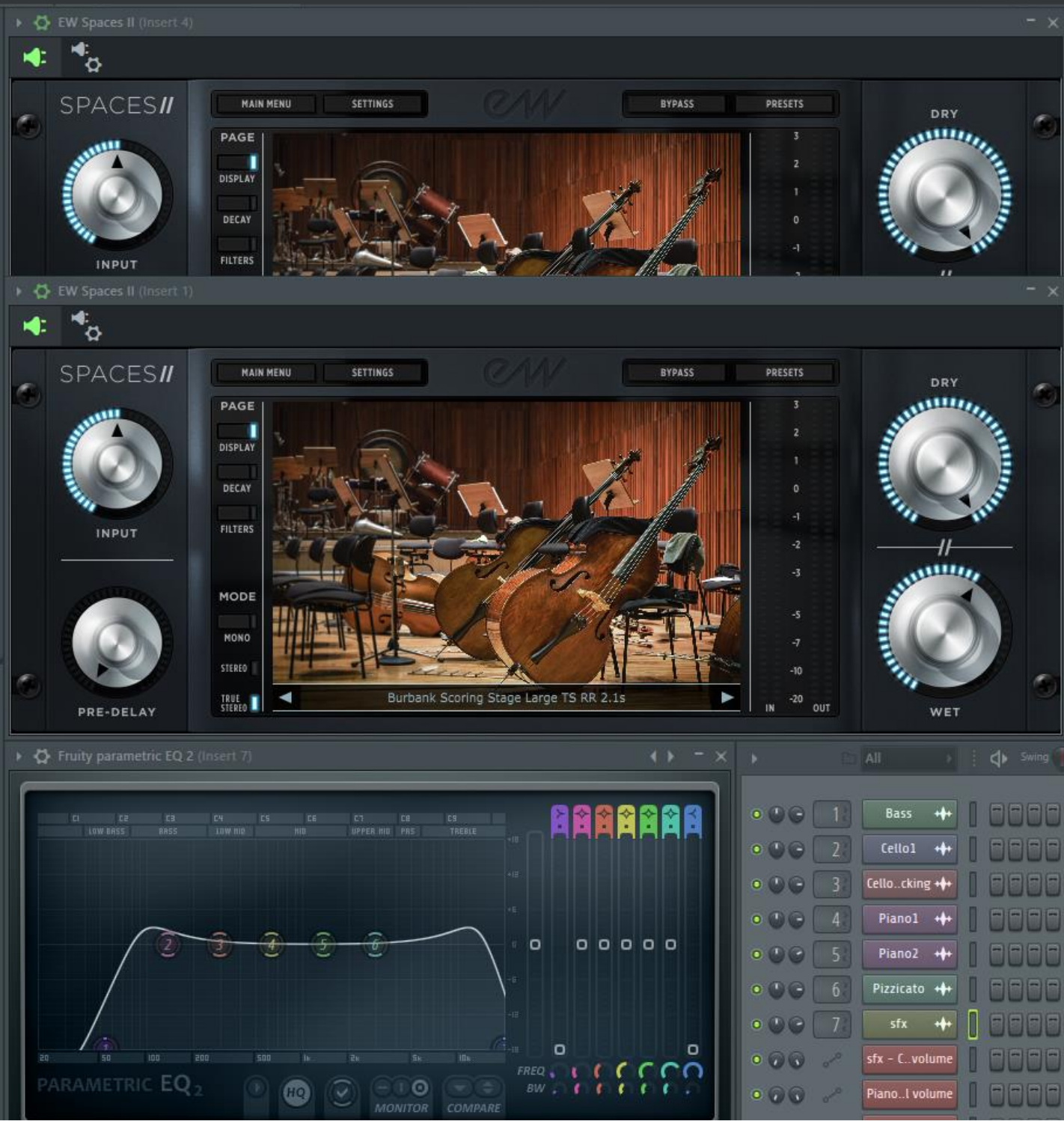Select the Piano2 channel button
The image size is (1064, 1121).
(x=910, y=954)
